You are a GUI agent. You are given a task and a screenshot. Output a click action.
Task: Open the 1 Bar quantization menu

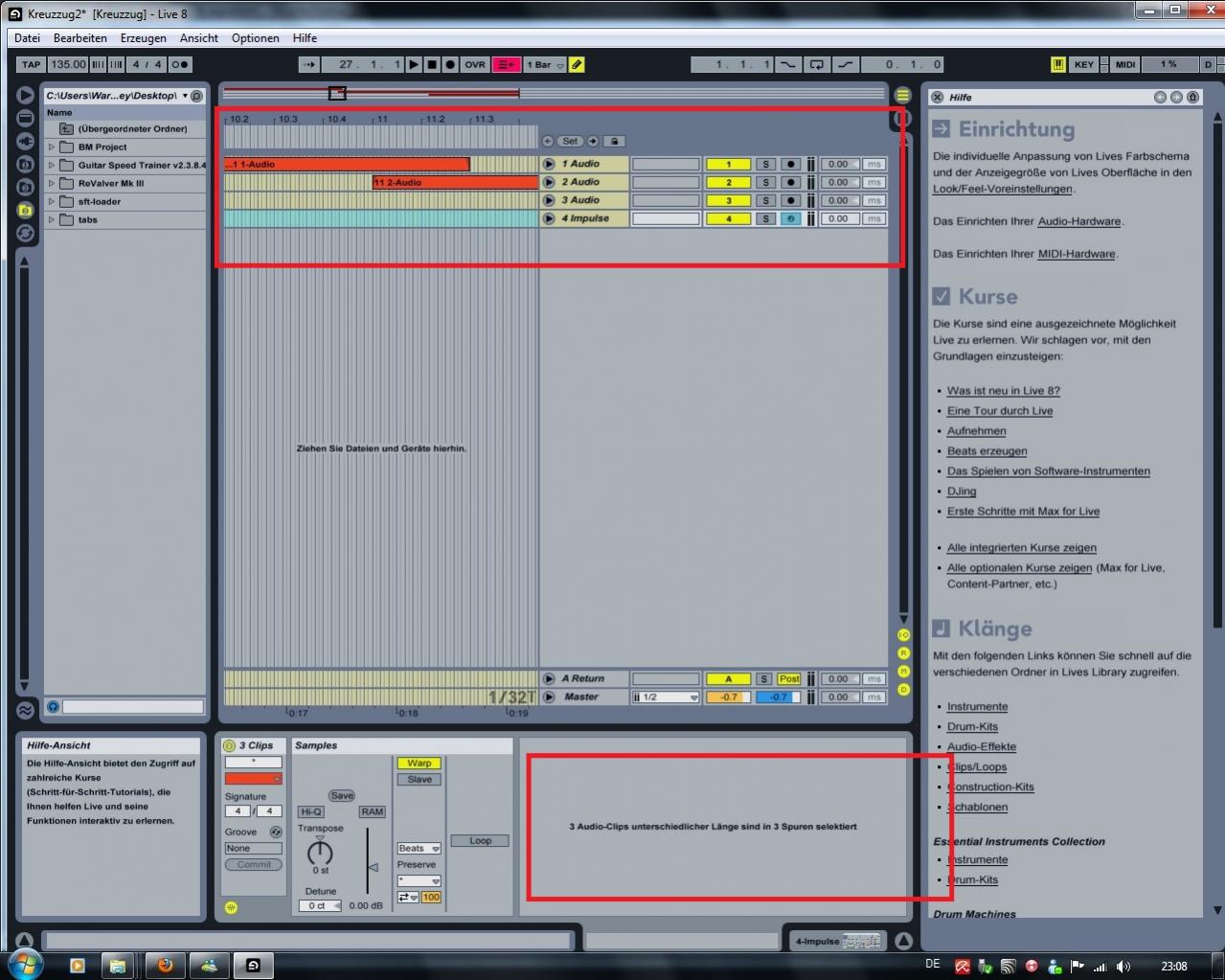545,64
